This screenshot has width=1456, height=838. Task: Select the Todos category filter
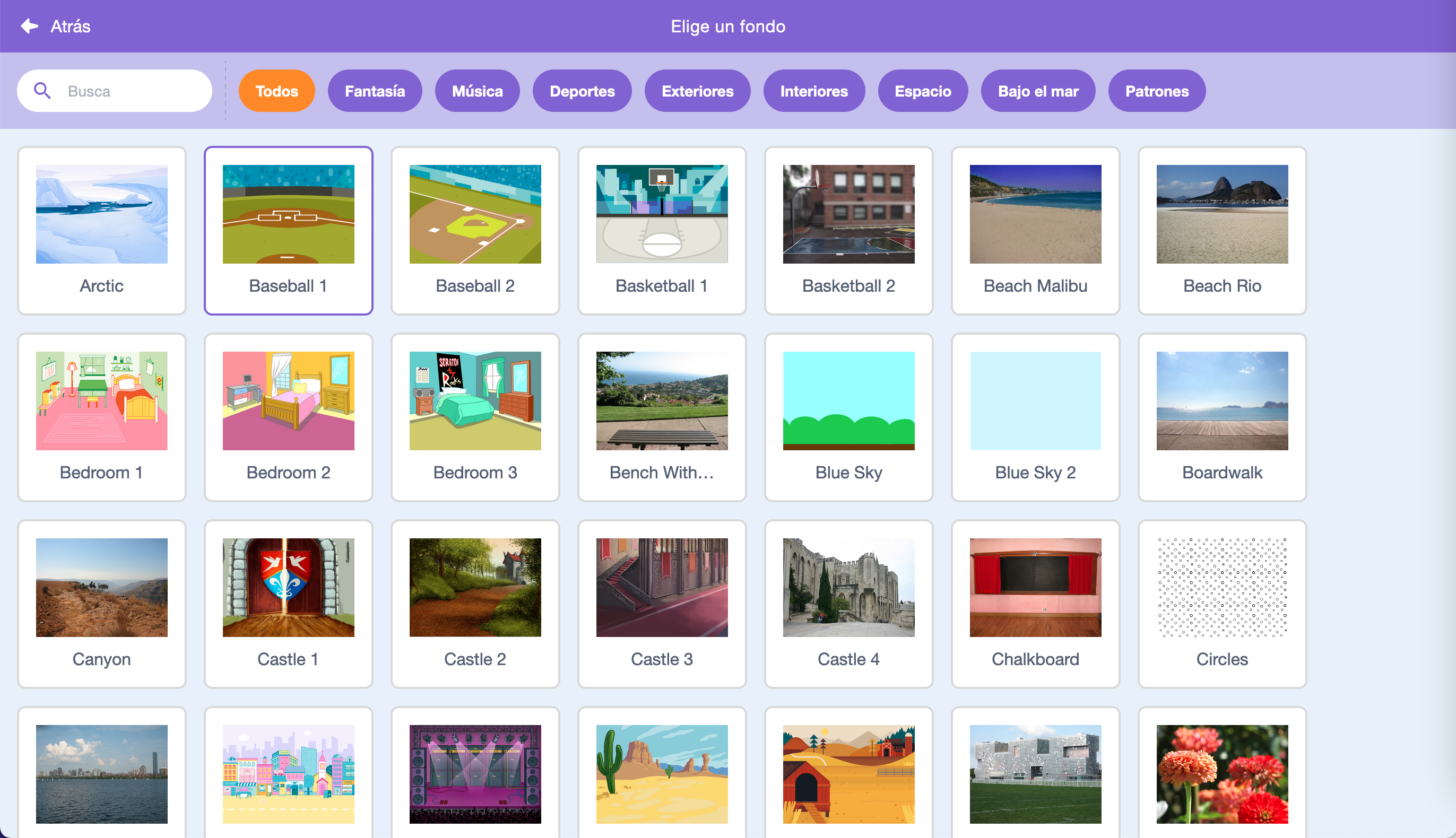276,91
